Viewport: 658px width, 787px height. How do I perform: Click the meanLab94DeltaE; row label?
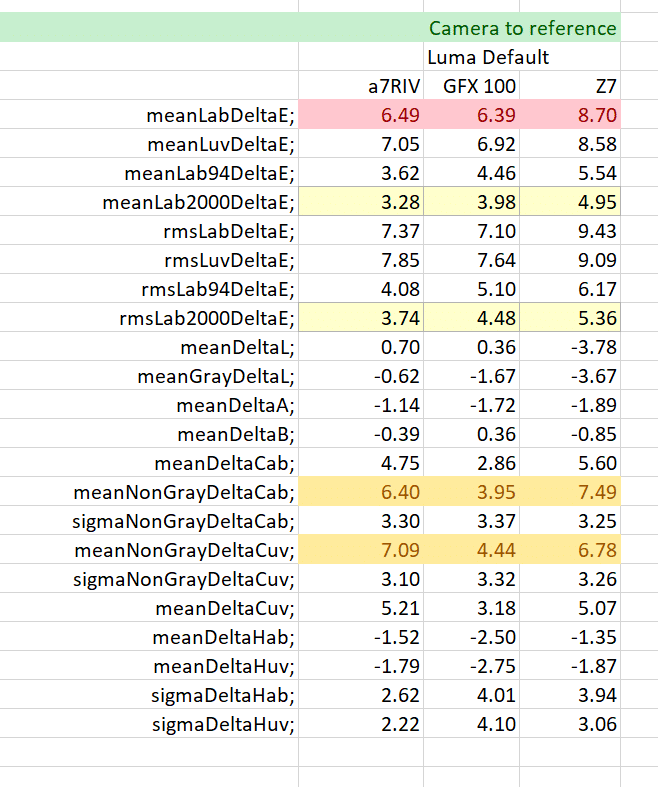click(210, 173)
